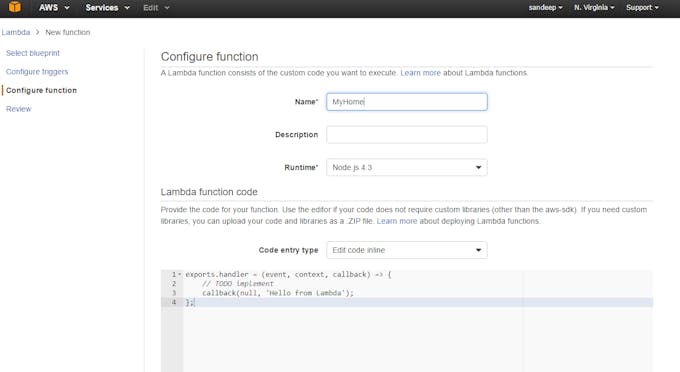The height and width of the screenshot is (372, 680).
Task: Click the orange AWS cube logo
Action: 15,7
